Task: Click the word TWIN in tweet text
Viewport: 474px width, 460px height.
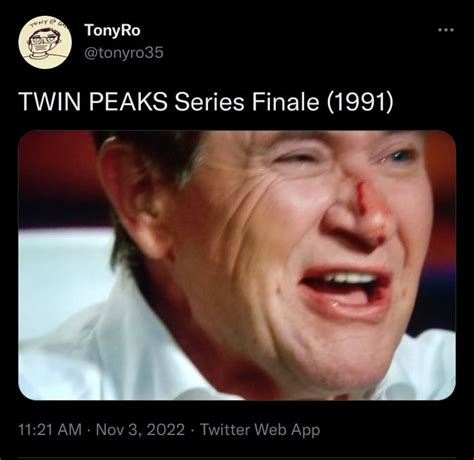Action: [x=51, y=101]
